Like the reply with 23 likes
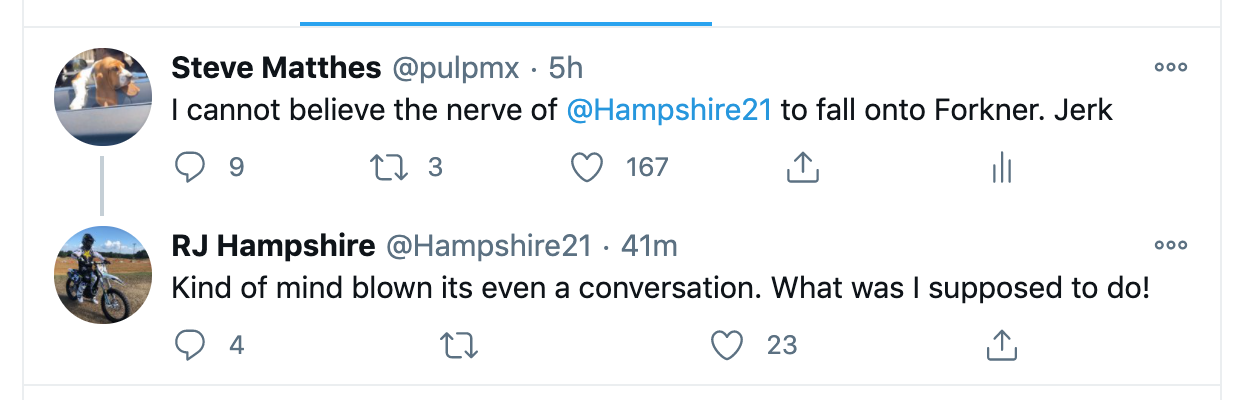This screenshot has height=400, width=1254. click(x=727, y=346)
